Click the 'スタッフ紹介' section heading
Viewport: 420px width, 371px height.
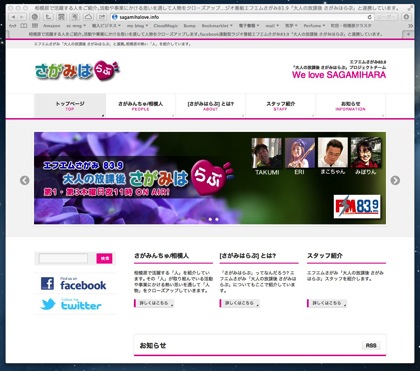point(325,256)
